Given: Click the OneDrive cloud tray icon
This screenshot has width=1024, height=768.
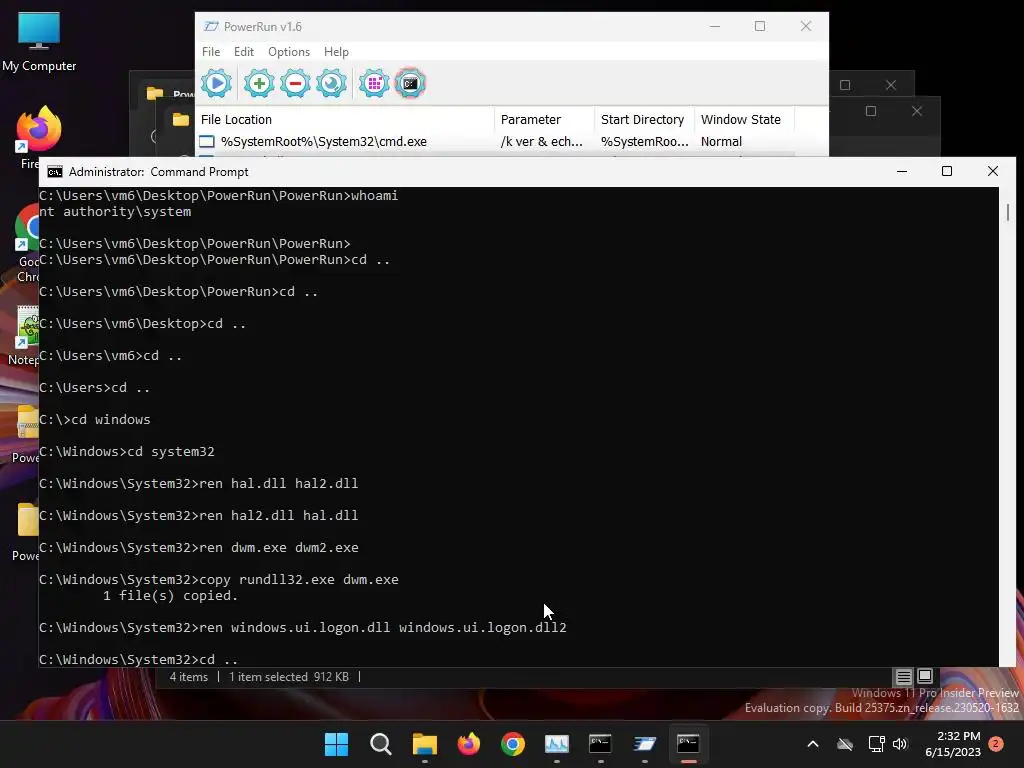Looking at the screenshot, I should [x=845, y=744].
